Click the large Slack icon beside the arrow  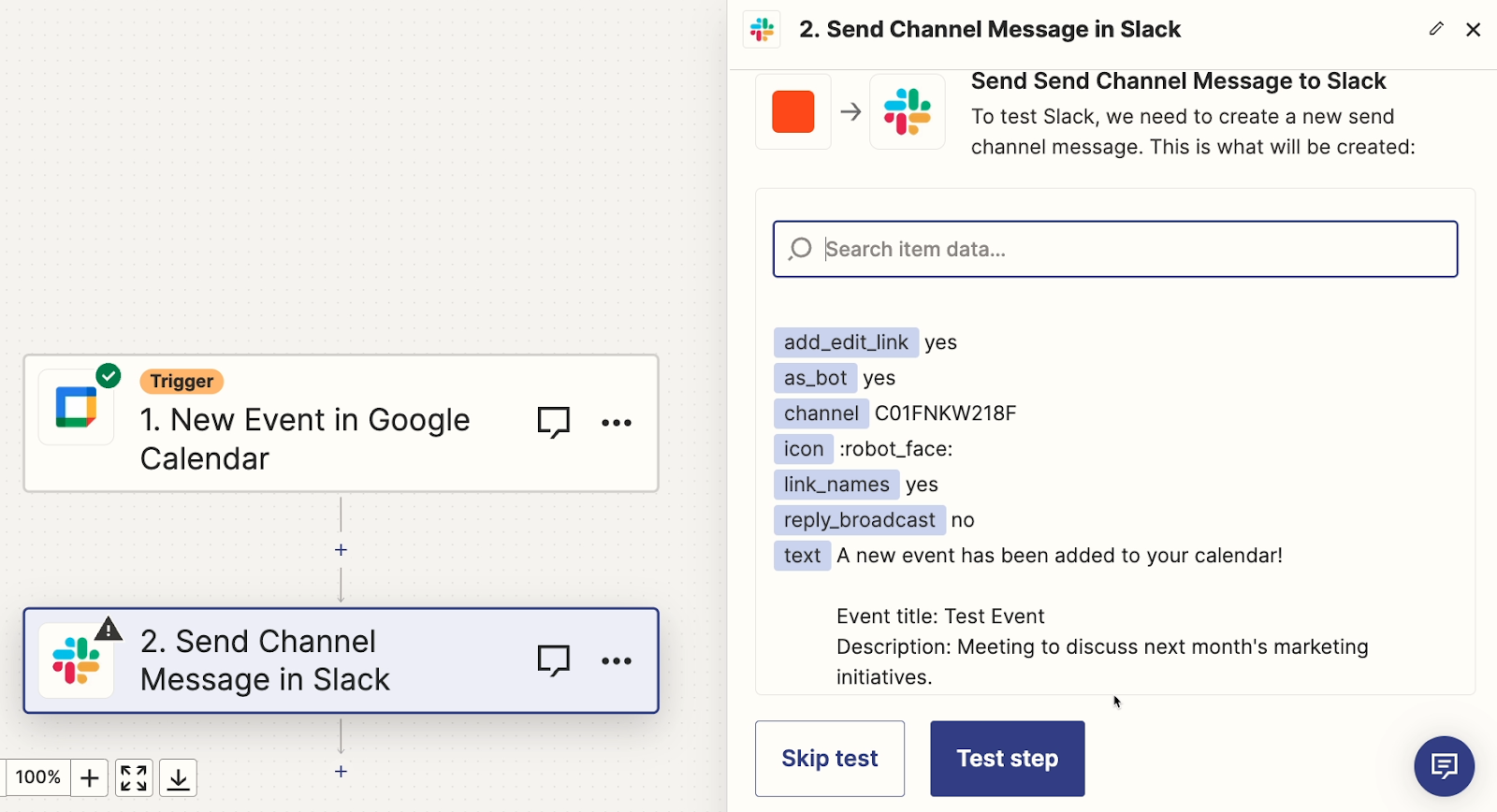tap(908, 112)
